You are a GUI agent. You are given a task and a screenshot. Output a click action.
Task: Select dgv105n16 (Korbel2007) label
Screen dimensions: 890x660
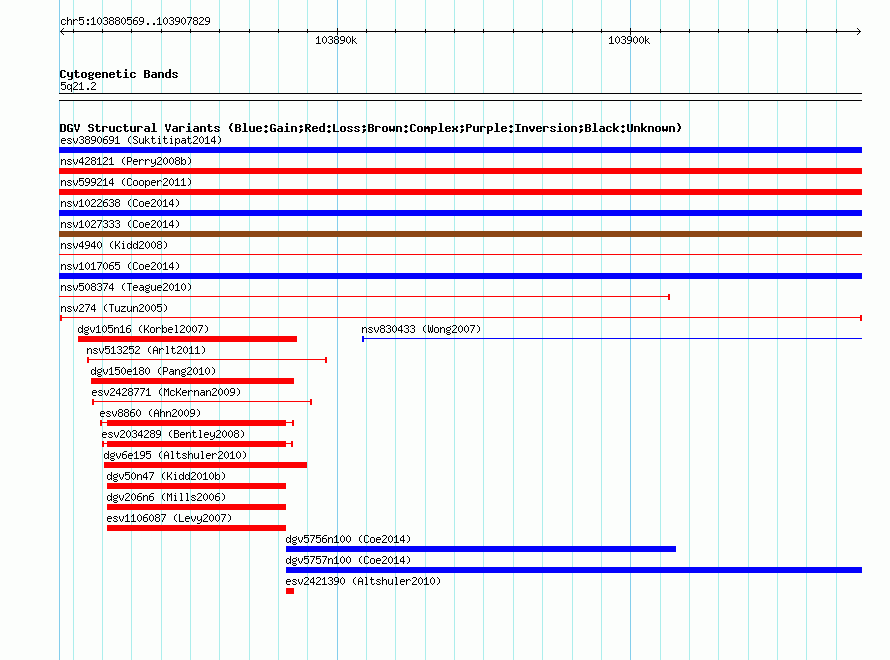[x=143, y=329]
